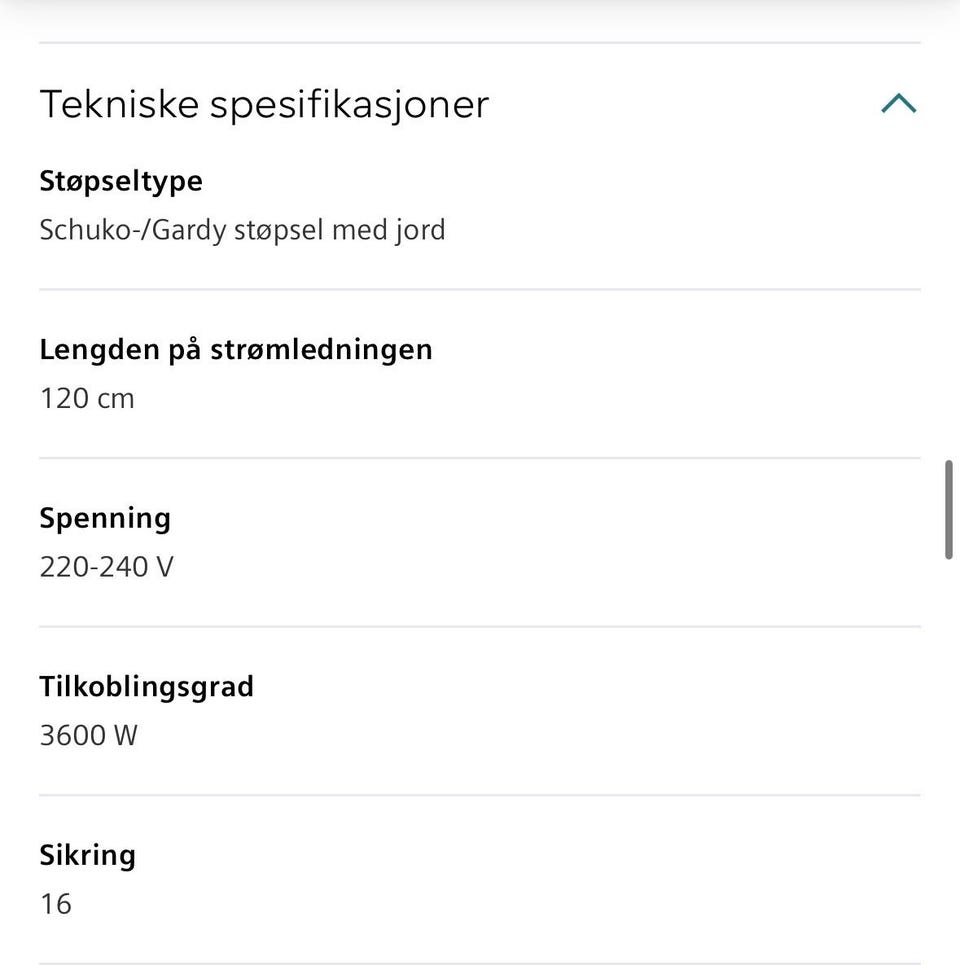Click the word spesifikasjoner in the heading
Image resolution: width=960 pixels, height=965 pixels.
(x=349, y=104)
